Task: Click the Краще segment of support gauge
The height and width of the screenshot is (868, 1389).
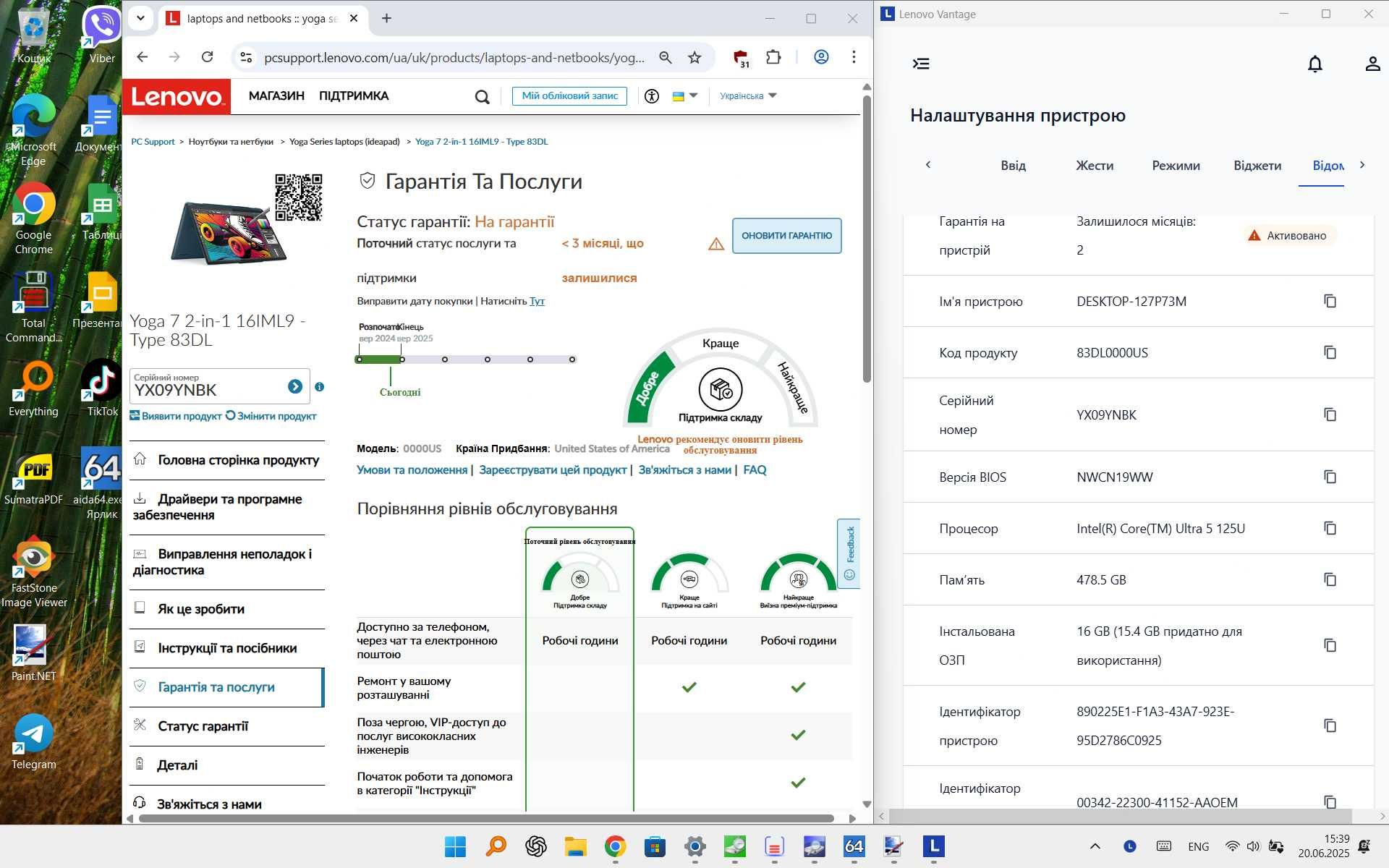Action: (x=721, y=343)
